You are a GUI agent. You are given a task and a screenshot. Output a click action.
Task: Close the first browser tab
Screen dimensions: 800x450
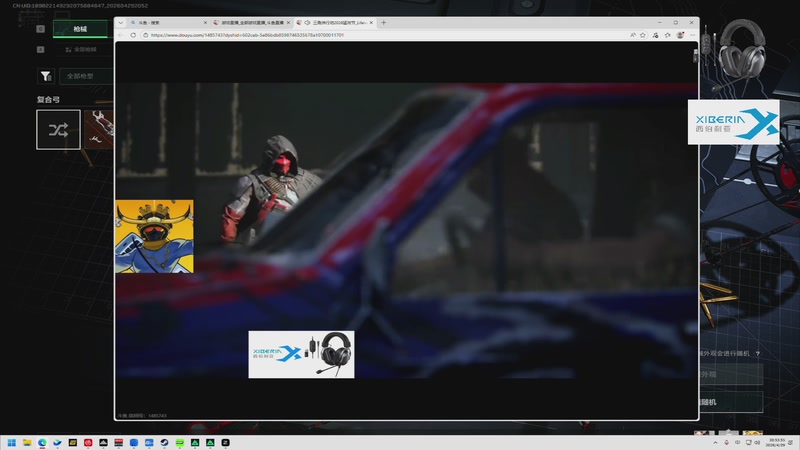(205, 23)
